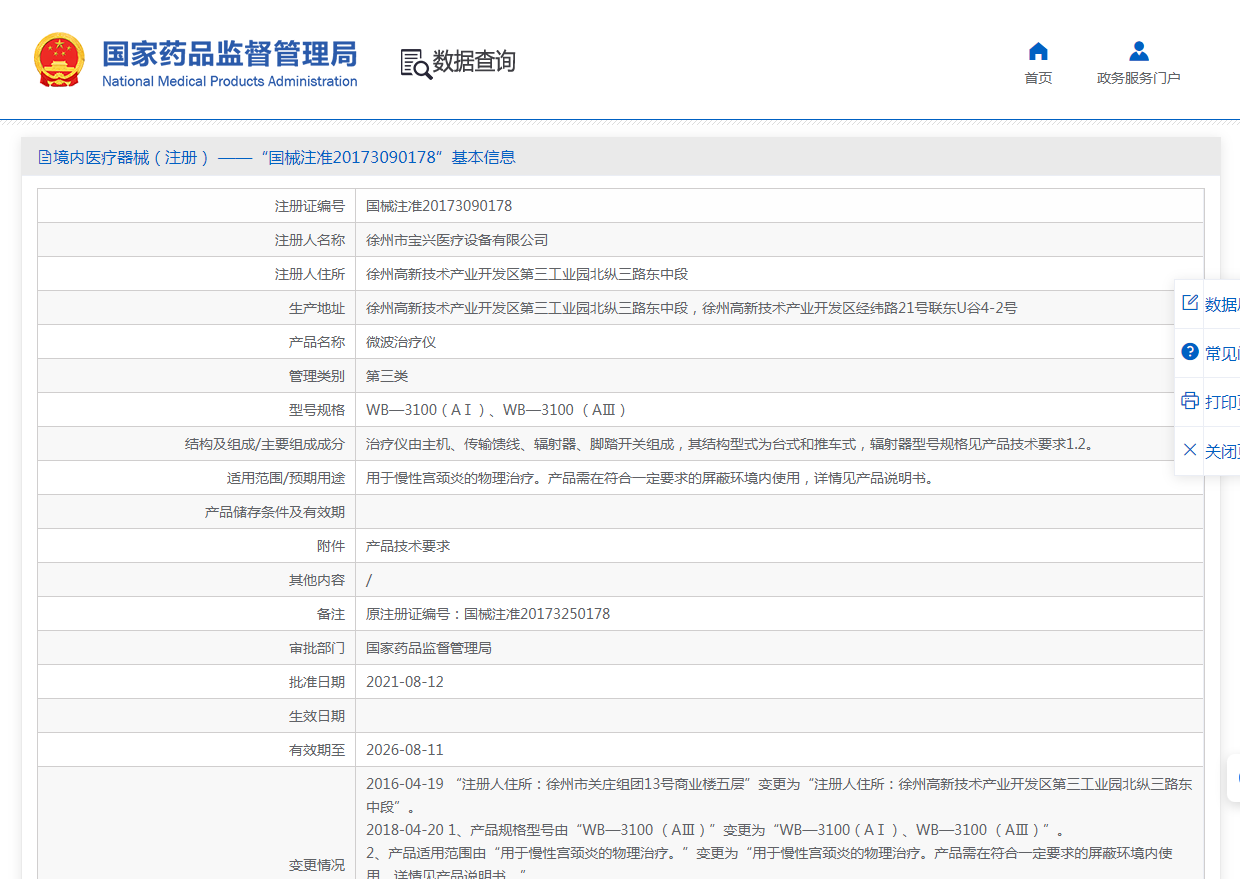Click the 结构及组成 description value

pyautogui.click(x=730, y=444)
